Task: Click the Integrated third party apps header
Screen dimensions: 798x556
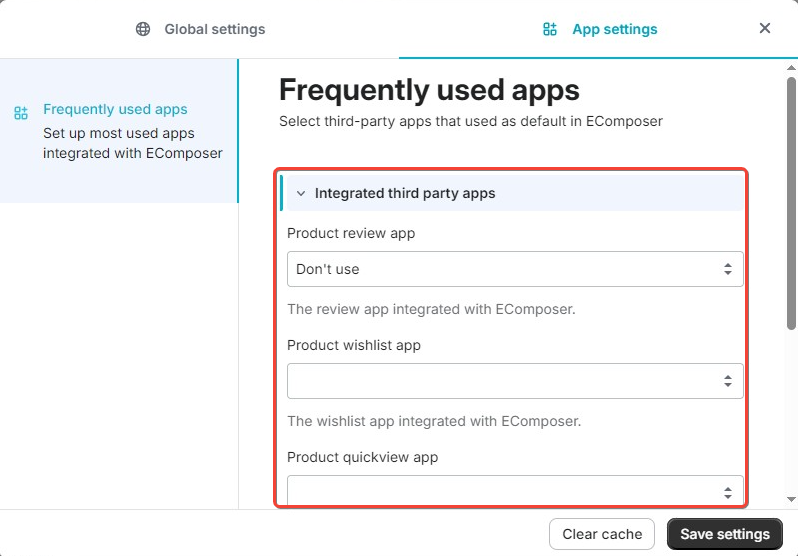Action: click(405, 193)
